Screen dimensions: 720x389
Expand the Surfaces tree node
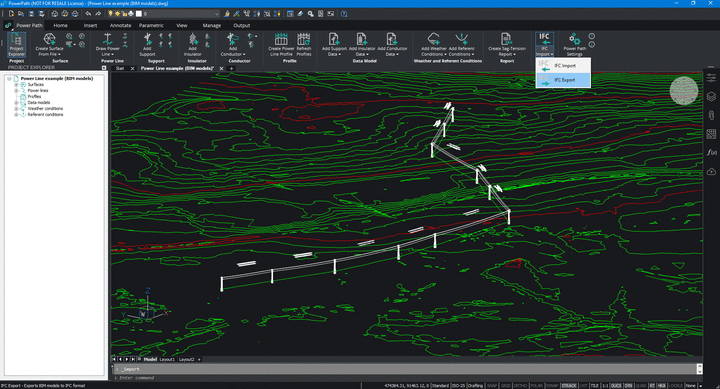[x=16, y=85]
